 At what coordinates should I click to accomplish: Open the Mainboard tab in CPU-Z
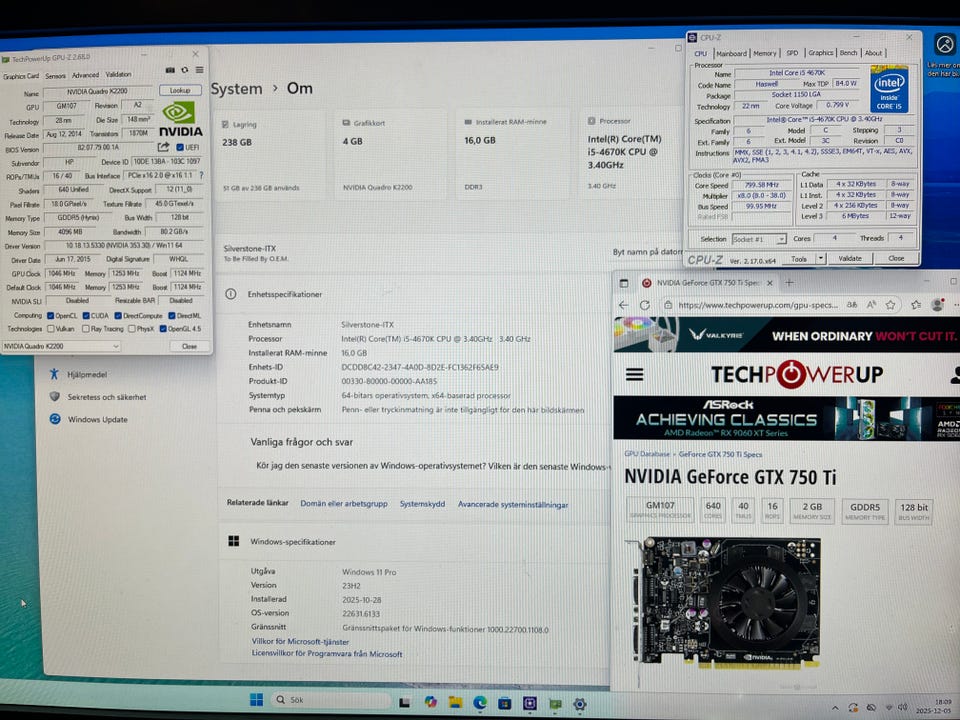[x=731, y=53]
